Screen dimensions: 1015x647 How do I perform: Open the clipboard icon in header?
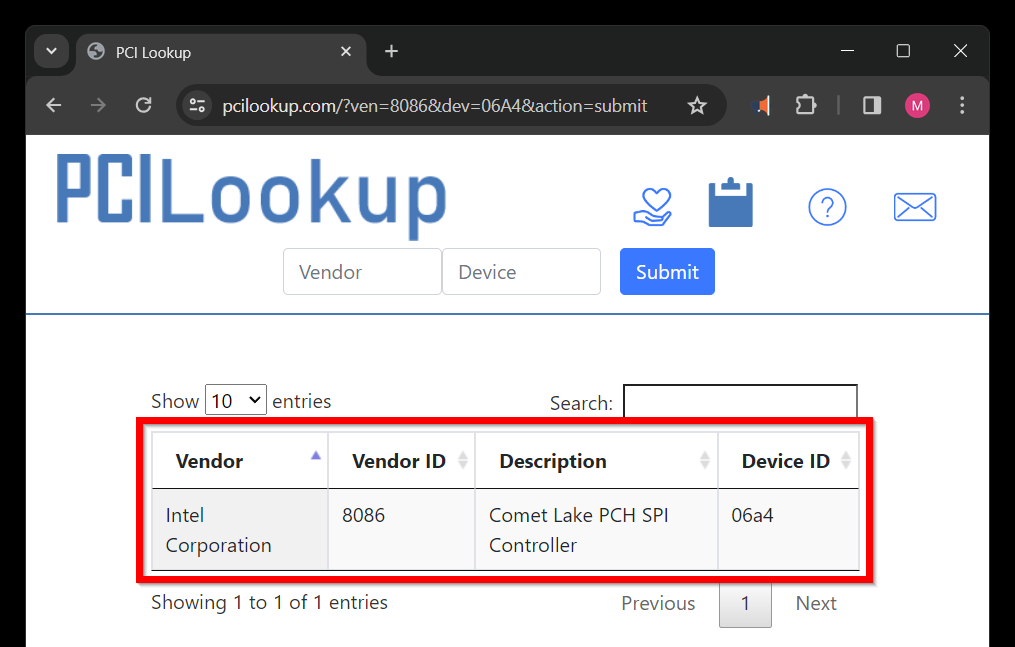pos(731,205)
